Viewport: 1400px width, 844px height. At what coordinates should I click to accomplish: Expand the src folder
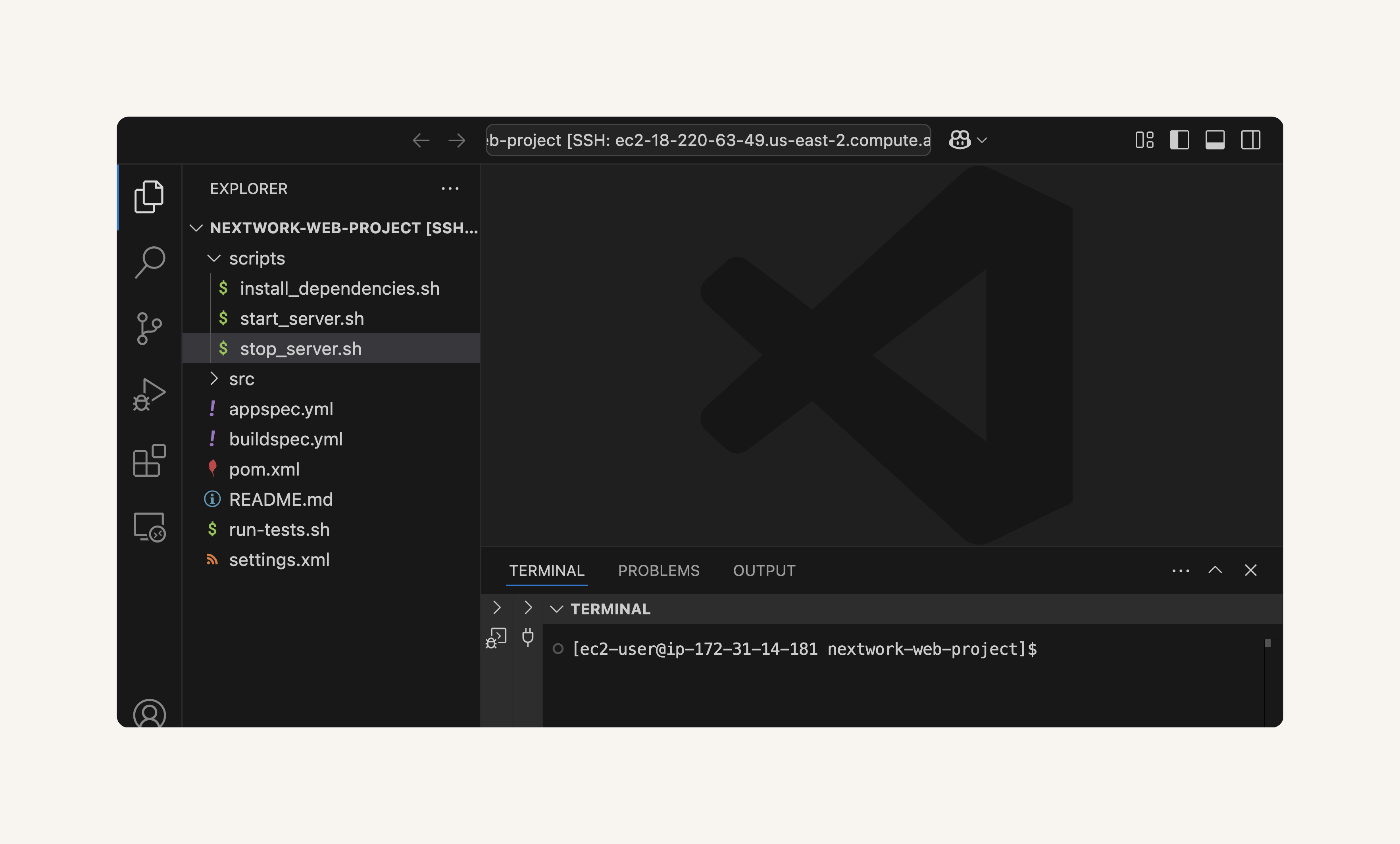pyautogui.click(x=331, y=379)
